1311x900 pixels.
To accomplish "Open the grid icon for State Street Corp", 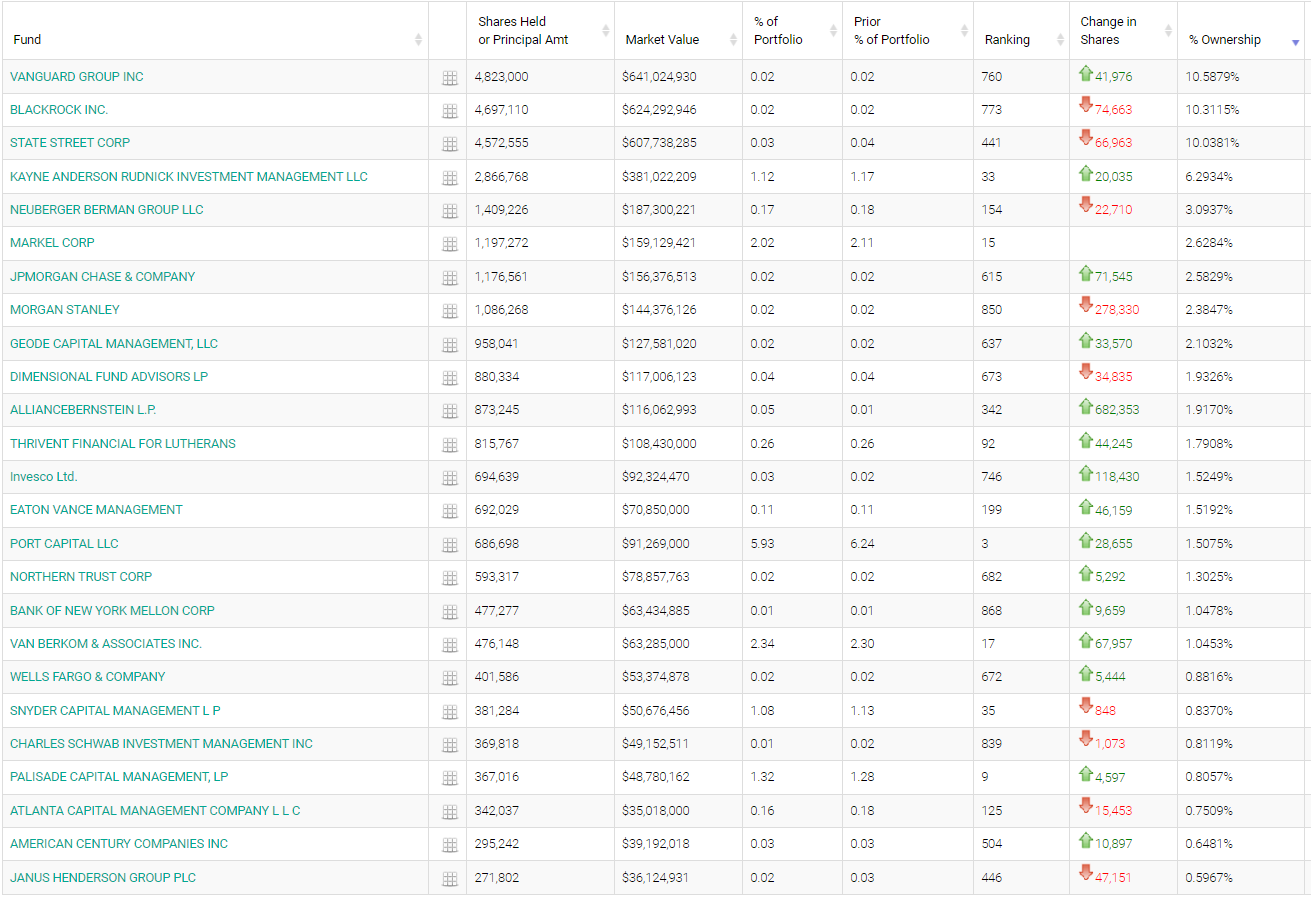I will [x=450, y=144].
